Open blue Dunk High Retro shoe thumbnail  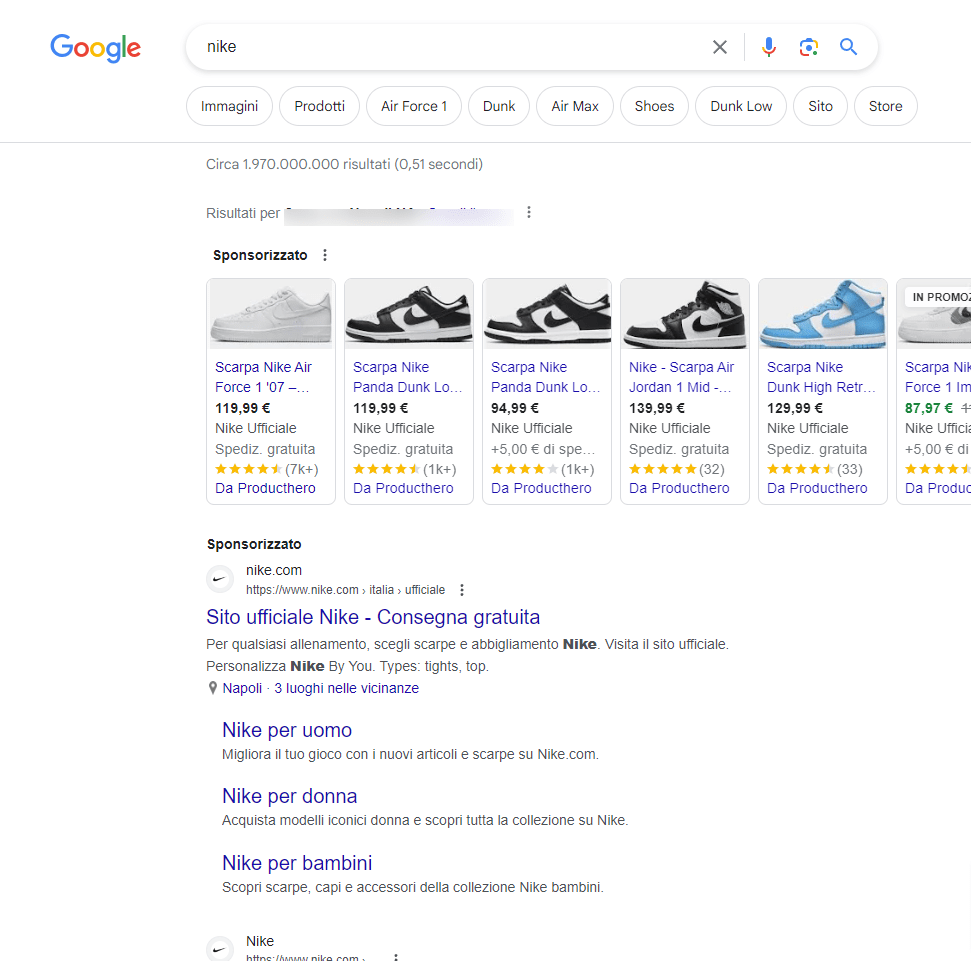coord(823,314)
